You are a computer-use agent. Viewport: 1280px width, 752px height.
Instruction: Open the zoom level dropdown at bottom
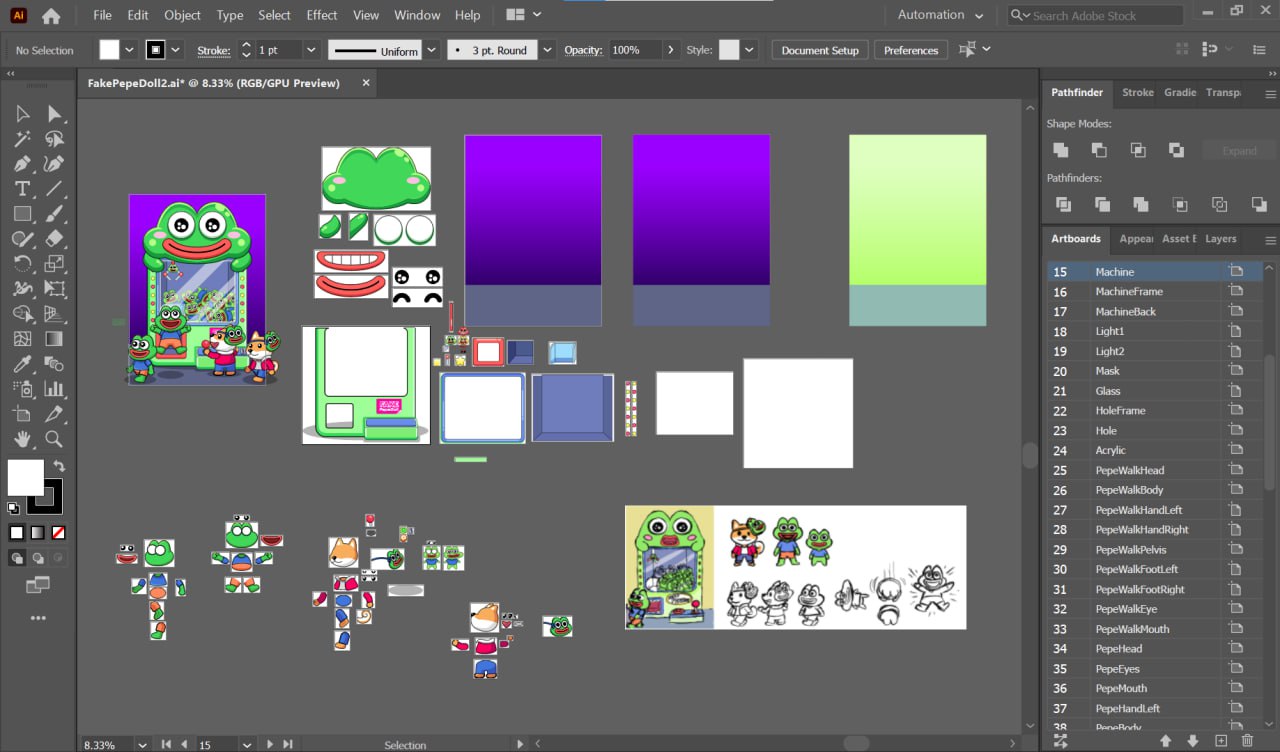pos(142,744)
